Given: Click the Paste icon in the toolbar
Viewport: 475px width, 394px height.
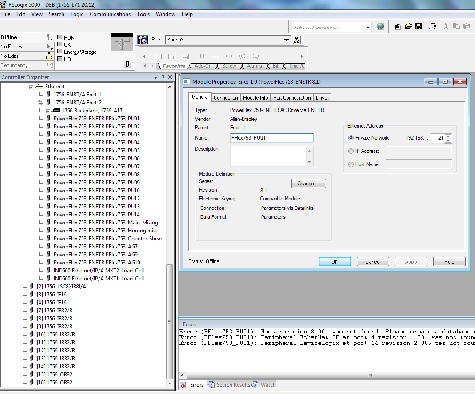Looking at the screenshot, I should click(467, 26).
